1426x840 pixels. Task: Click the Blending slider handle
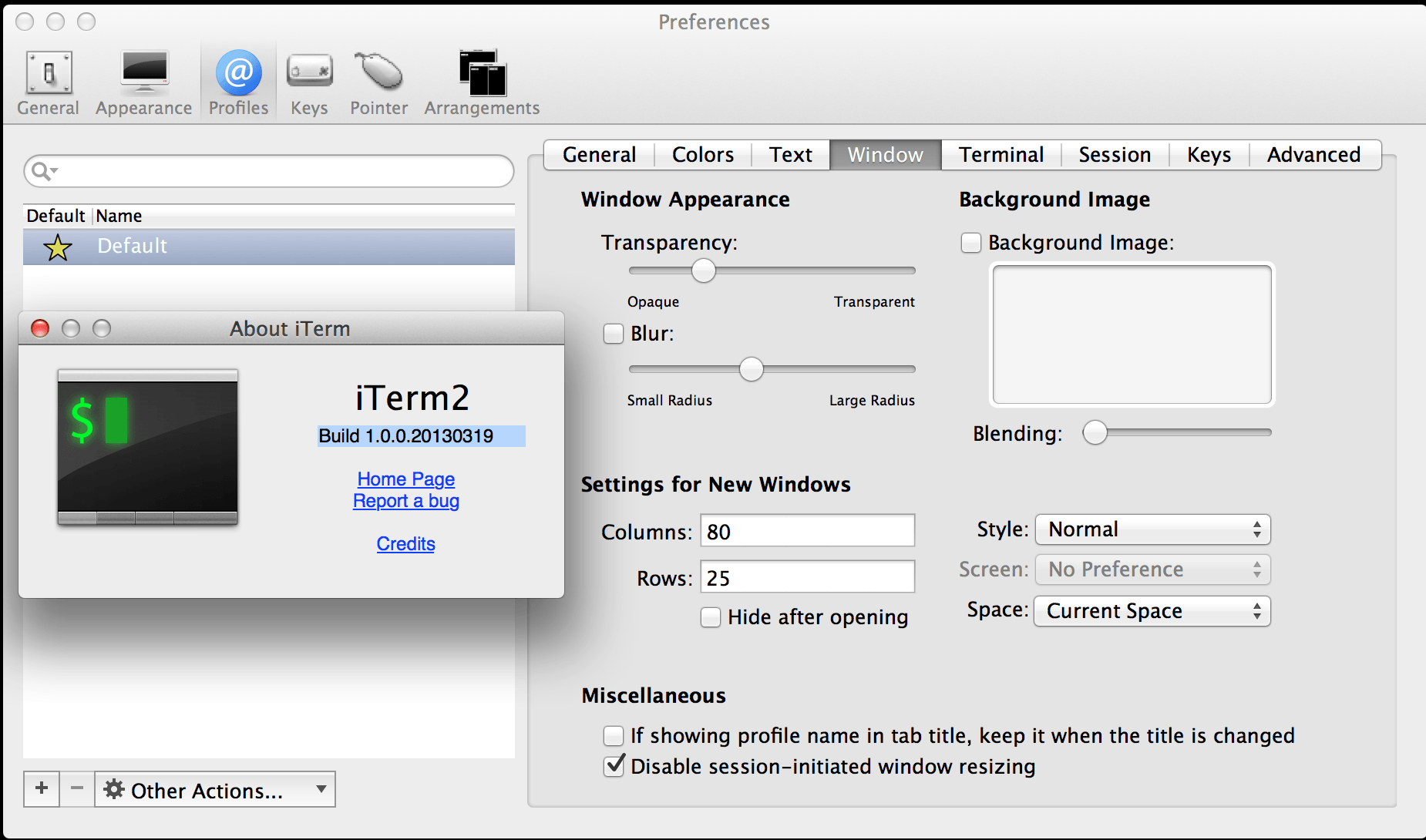click(1095, 432)
